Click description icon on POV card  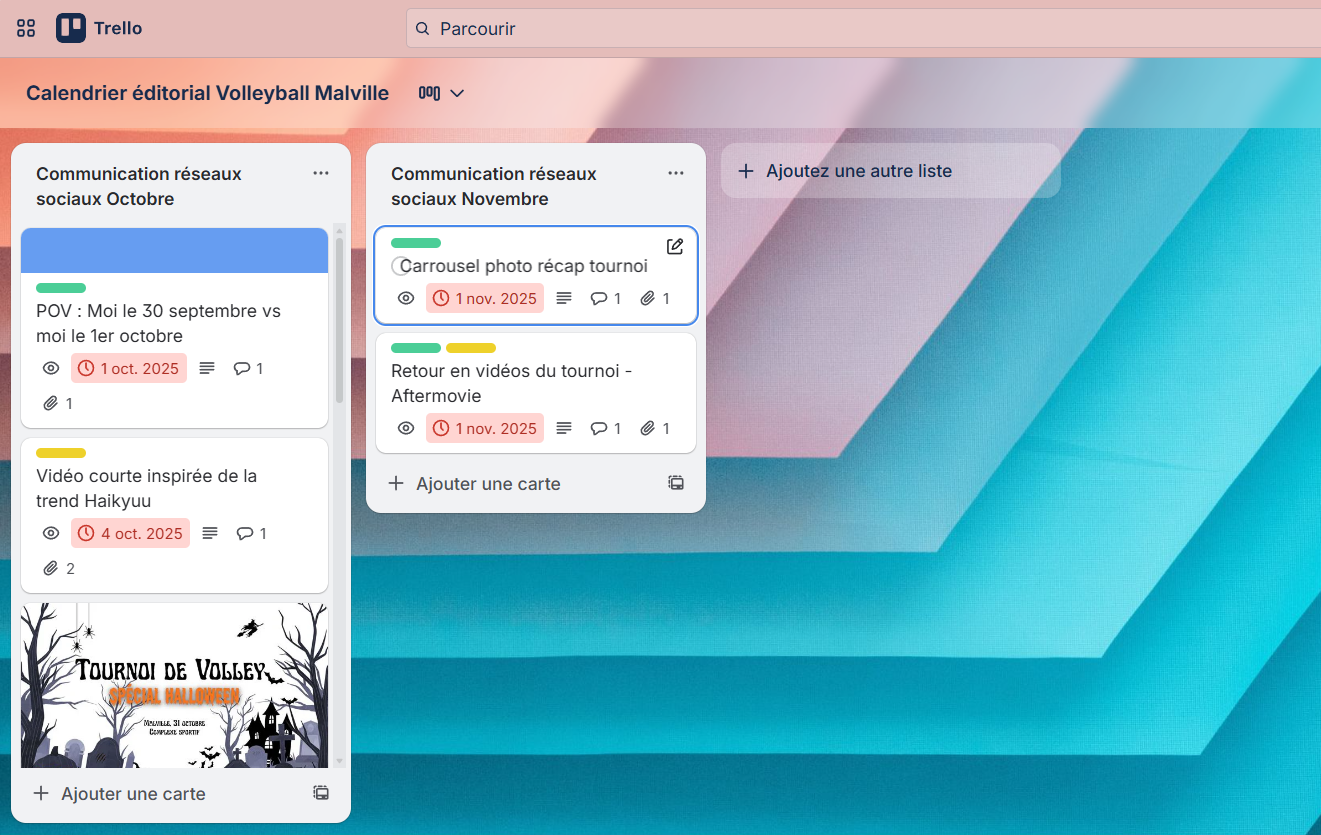click(x=207, y=368)
